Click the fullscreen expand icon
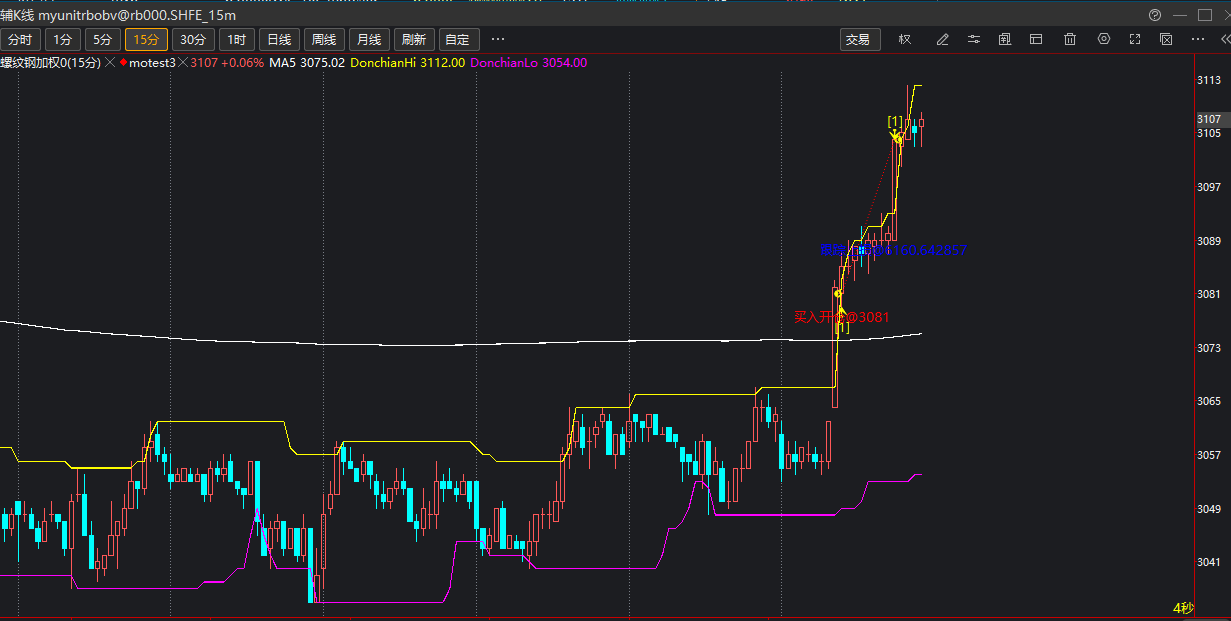 point(1135,39)
